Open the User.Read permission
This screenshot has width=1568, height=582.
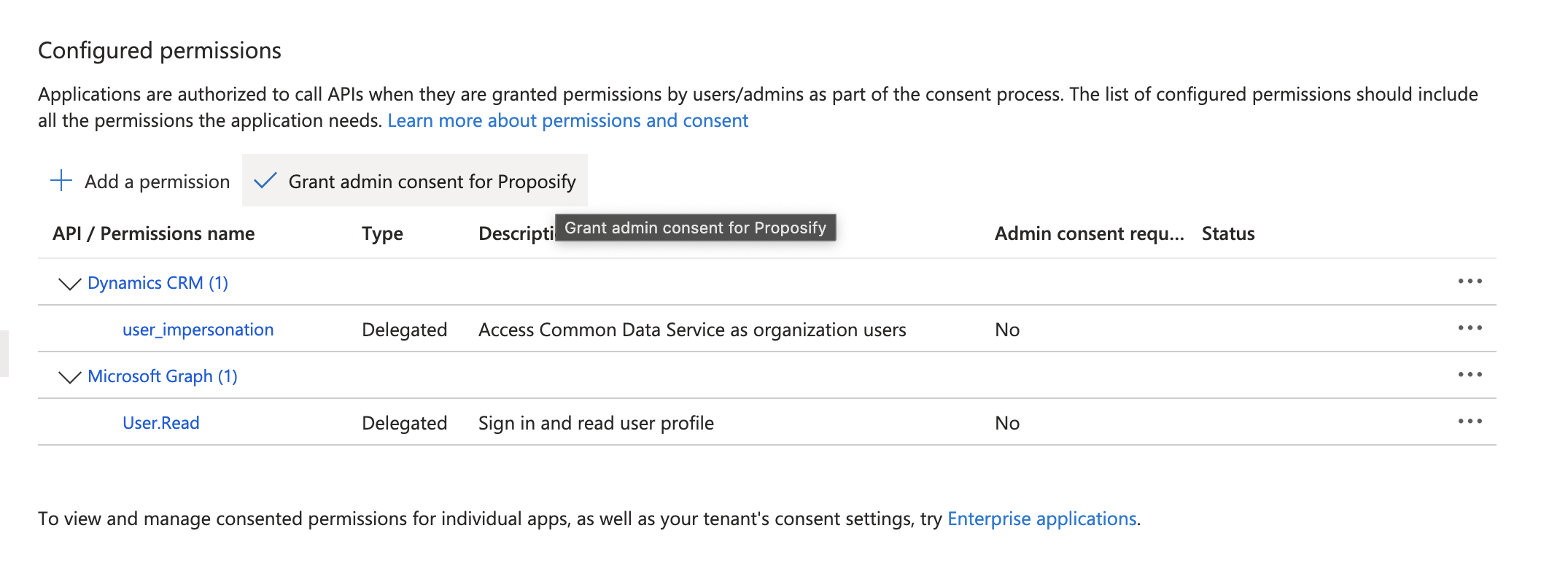point(160,423)
